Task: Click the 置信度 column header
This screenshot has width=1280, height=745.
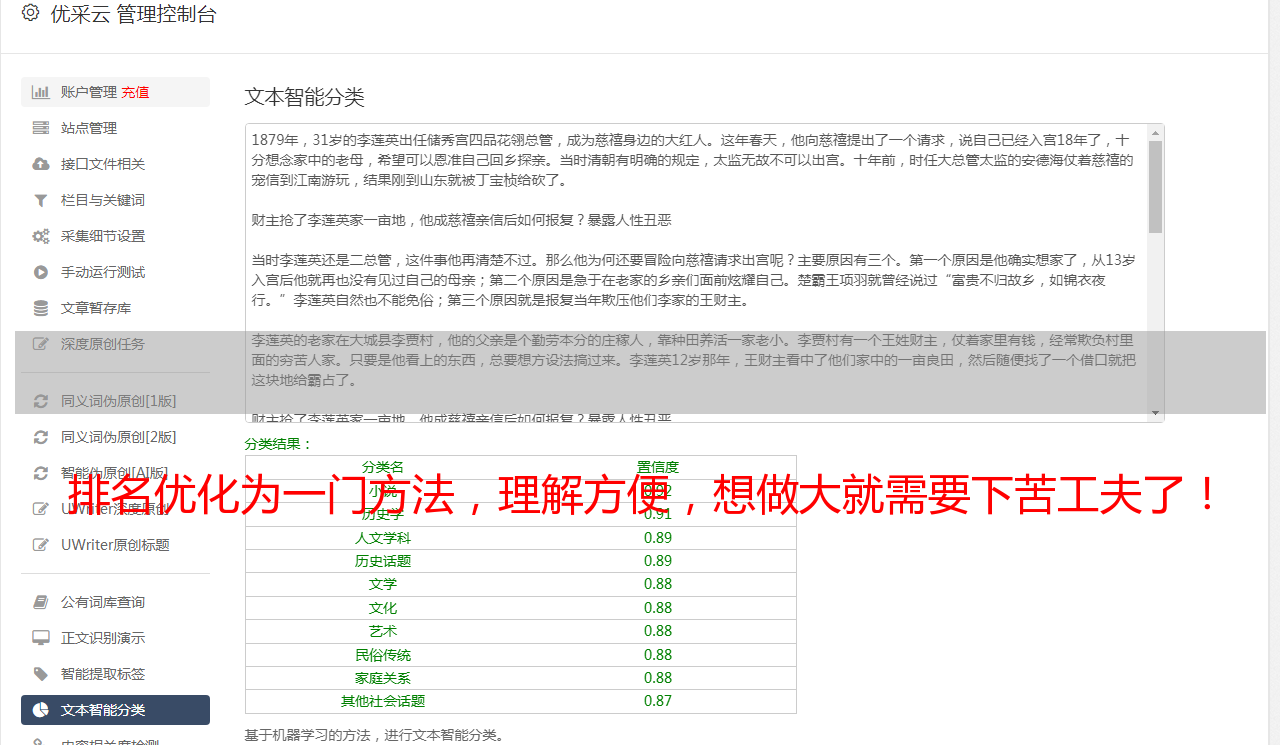Action: point(658,467)
